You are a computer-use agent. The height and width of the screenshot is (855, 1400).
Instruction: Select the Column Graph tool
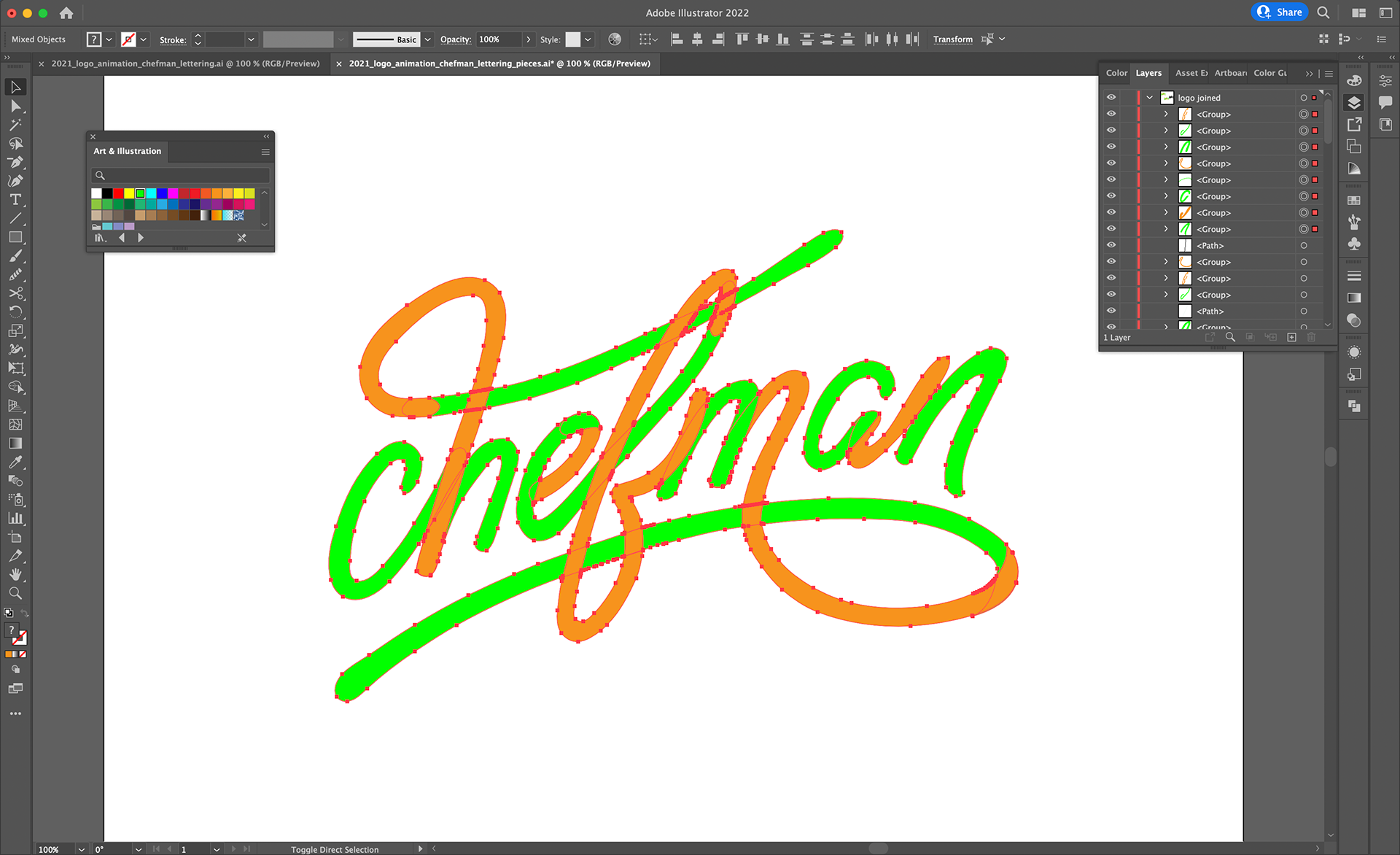pos(15,518)
